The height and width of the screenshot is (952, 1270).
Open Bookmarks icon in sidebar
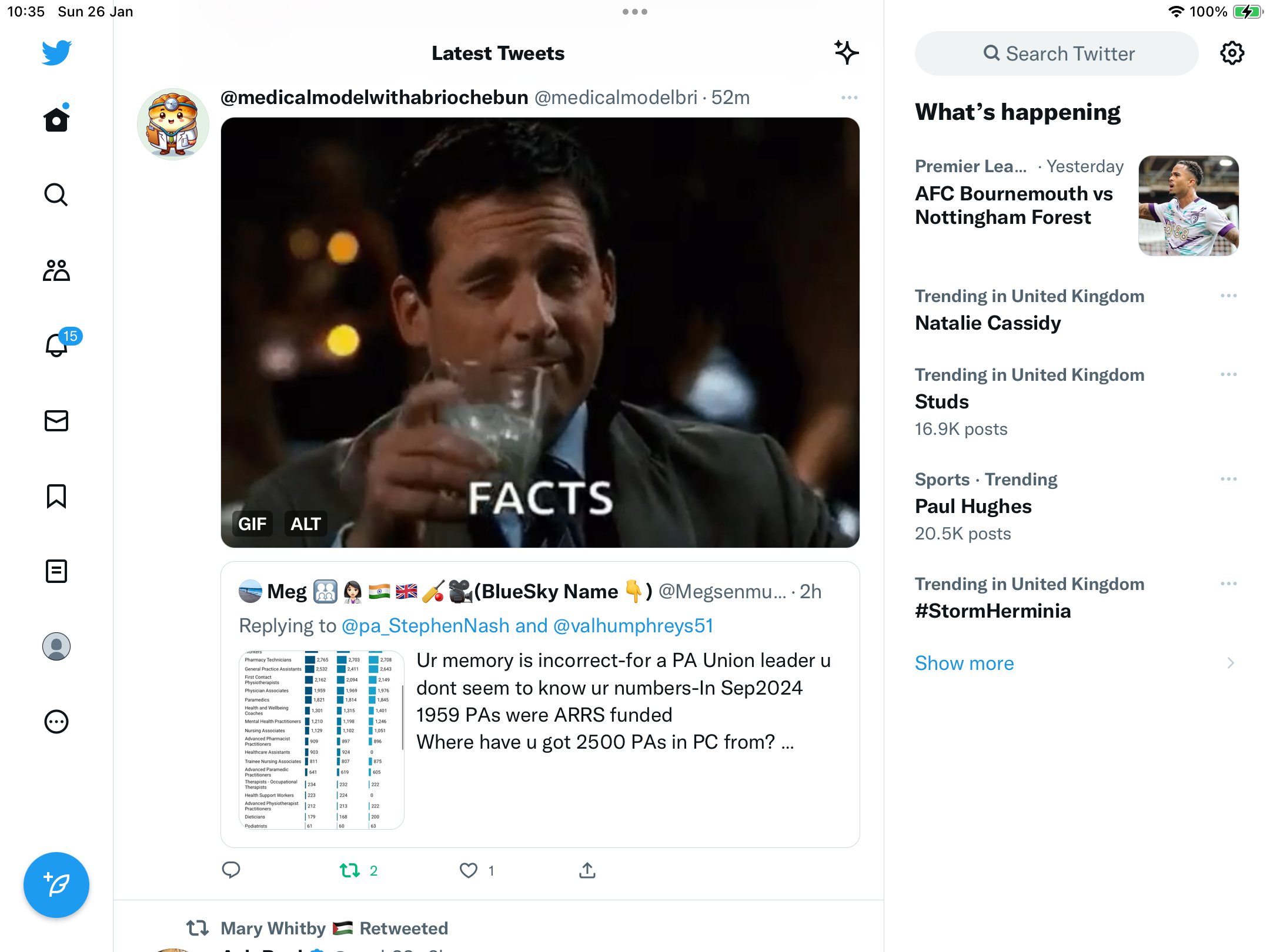tap(56, 496)
